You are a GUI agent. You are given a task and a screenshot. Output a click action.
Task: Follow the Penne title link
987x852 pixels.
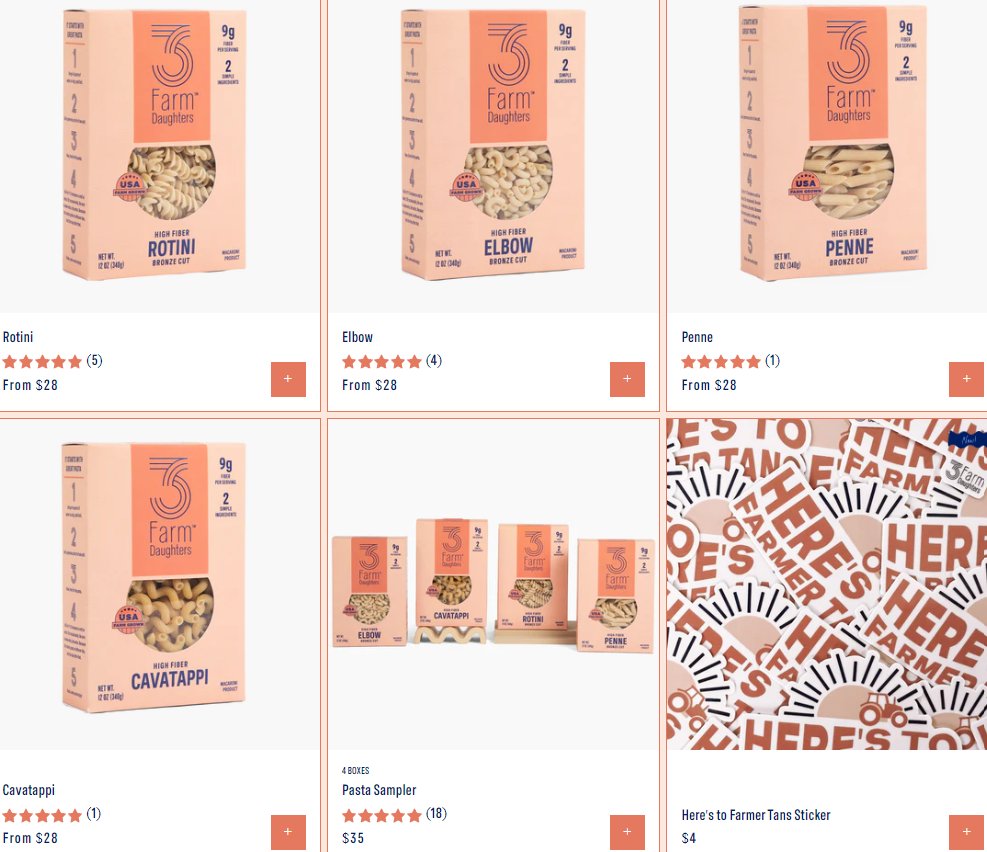pyautogui.click(x=697, y=337)
